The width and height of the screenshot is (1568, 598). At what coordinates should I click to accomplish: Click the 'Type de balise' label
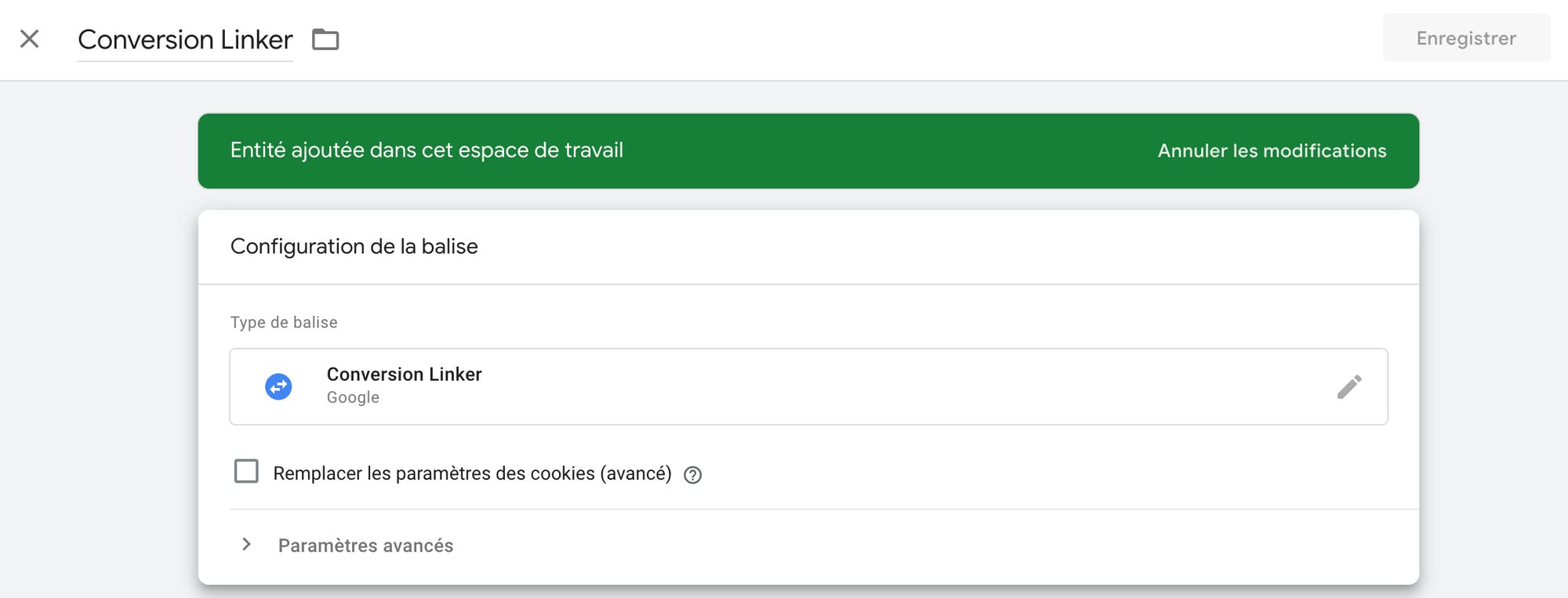pyautogui.click(x=284, y=322)
